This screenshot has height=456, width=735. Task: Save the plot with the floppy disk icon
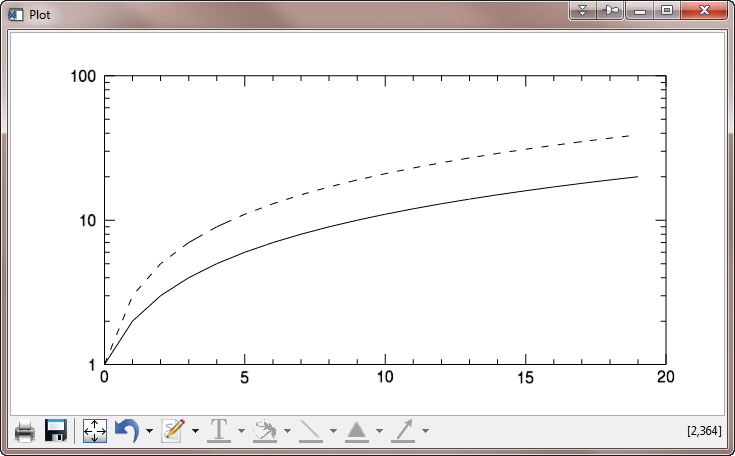point(56,431)
